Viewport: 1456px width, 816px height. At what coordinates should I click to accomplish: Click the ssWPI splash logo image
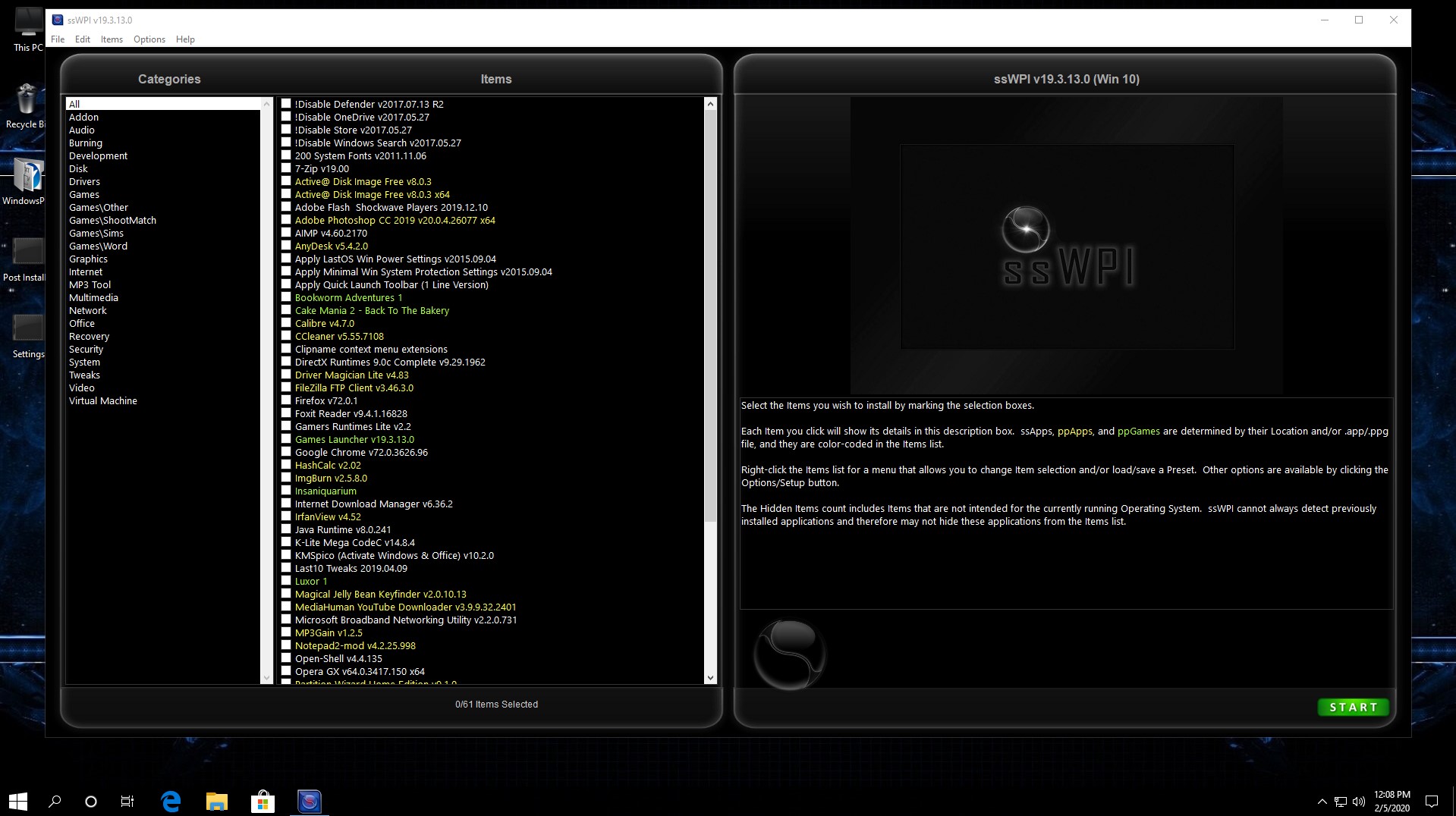click(1067, 246)
